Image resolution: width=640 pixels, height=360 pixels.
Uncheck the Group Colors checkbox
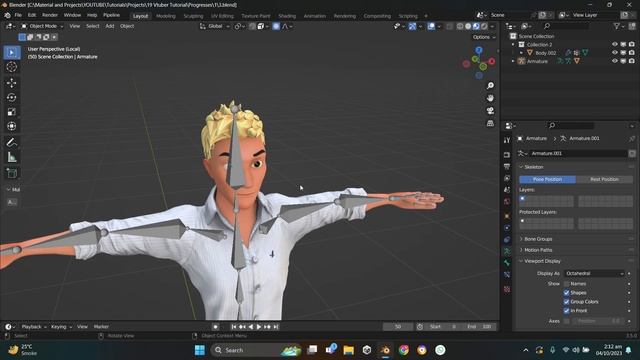pos(567,302)
